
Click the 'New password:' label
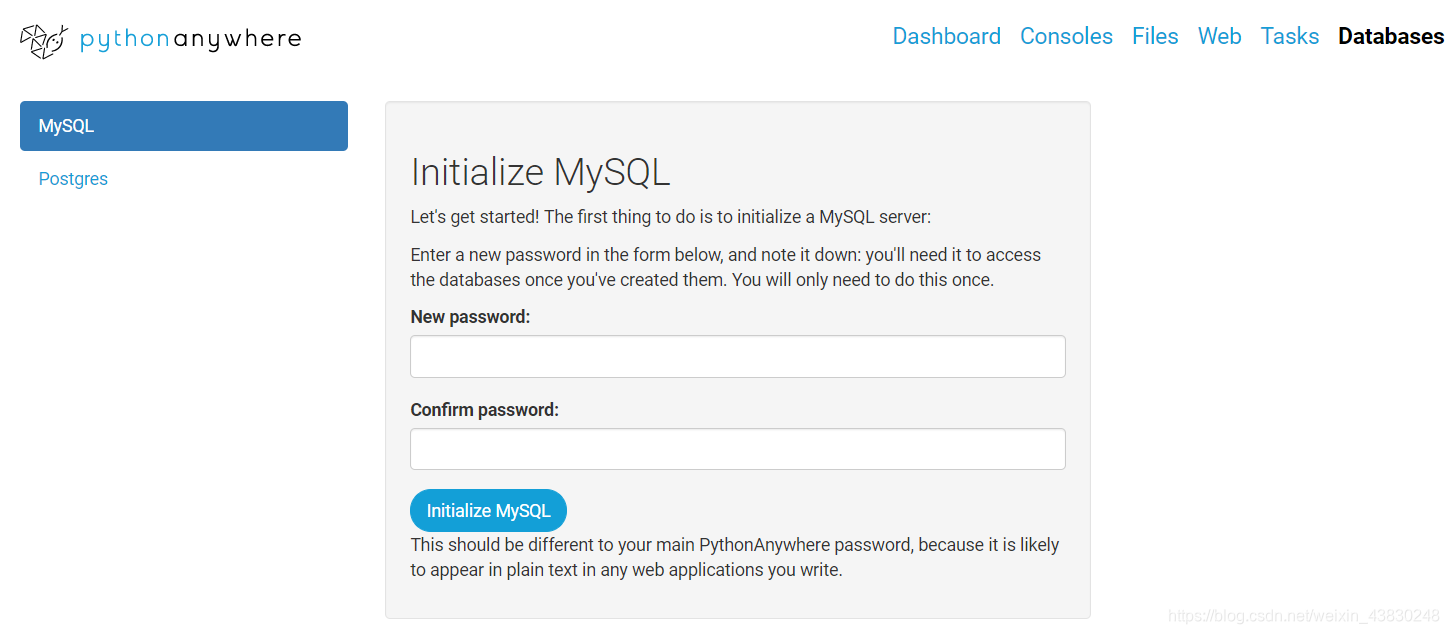(x=470, y=317)
